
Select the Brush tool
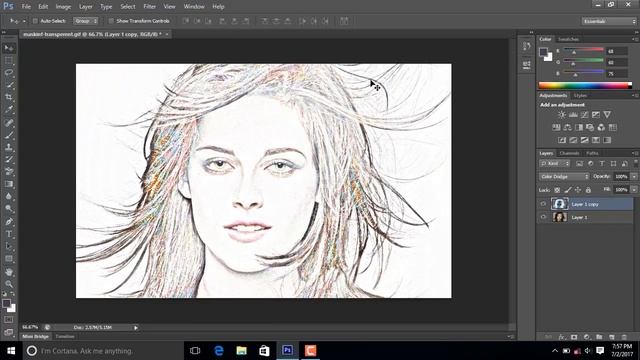click(x=9, y=135)
